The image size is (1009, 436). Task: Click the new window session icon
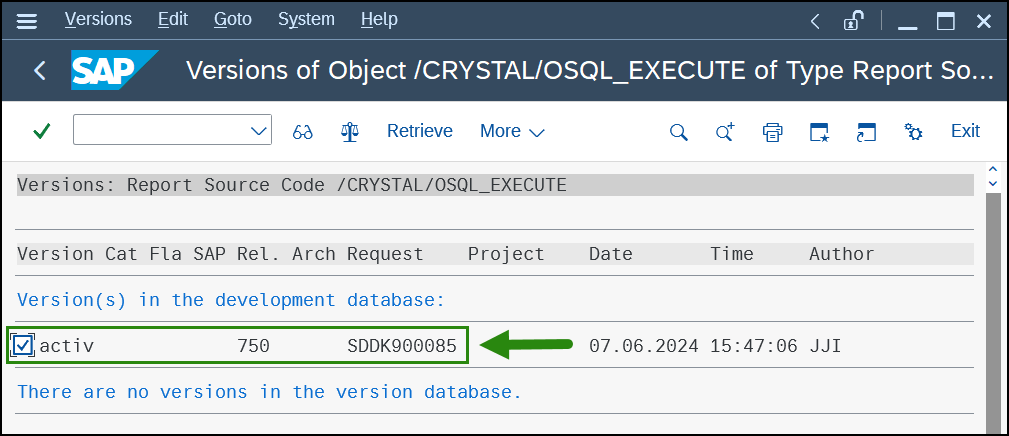(x=819, y=132)
